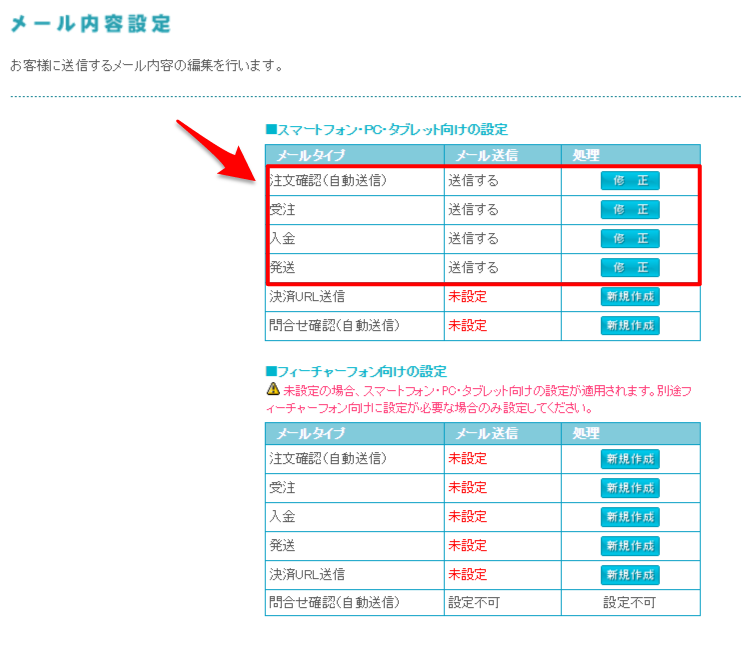Viewport: 742px width, 646px height.
Task: Click 未設定 status for 決済URL送信 feature phone row
Action: (x=468, y=575)
